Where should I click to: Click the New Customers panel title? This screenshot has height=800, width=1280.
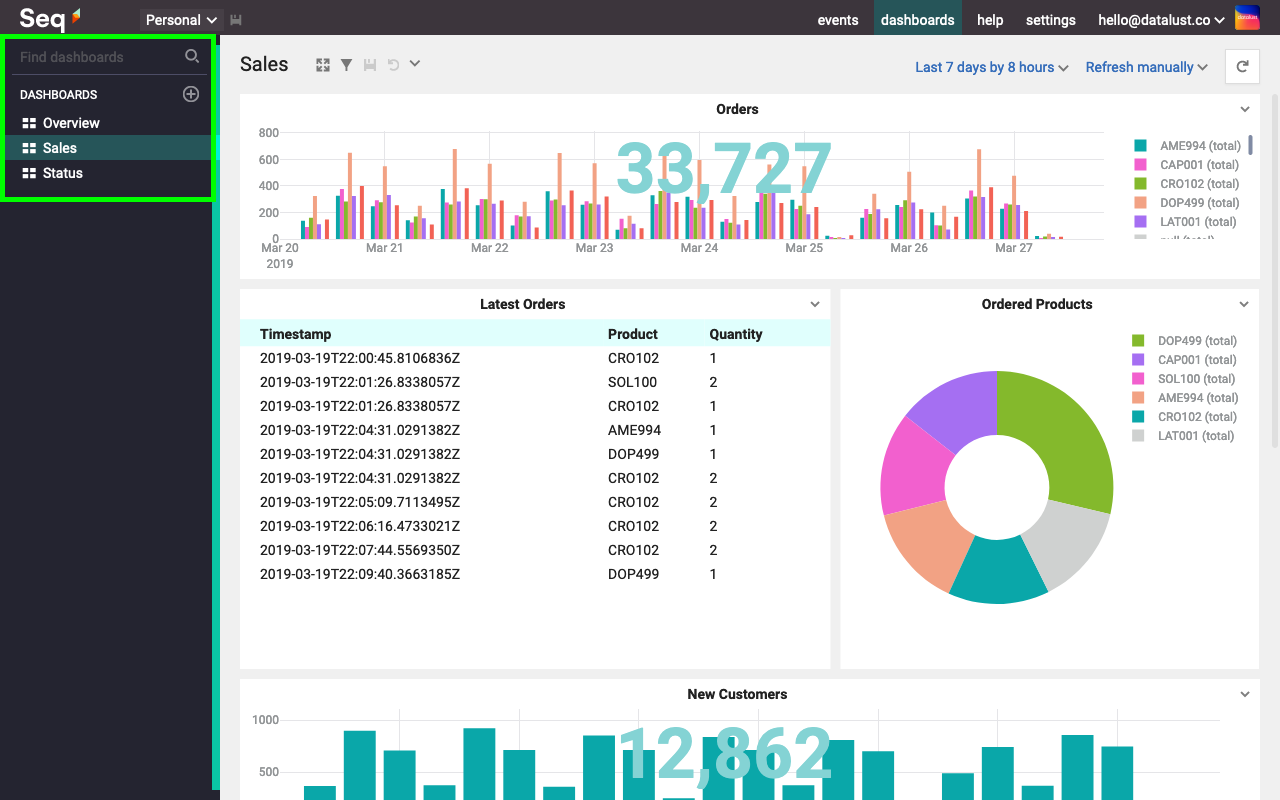pos(737,694)
